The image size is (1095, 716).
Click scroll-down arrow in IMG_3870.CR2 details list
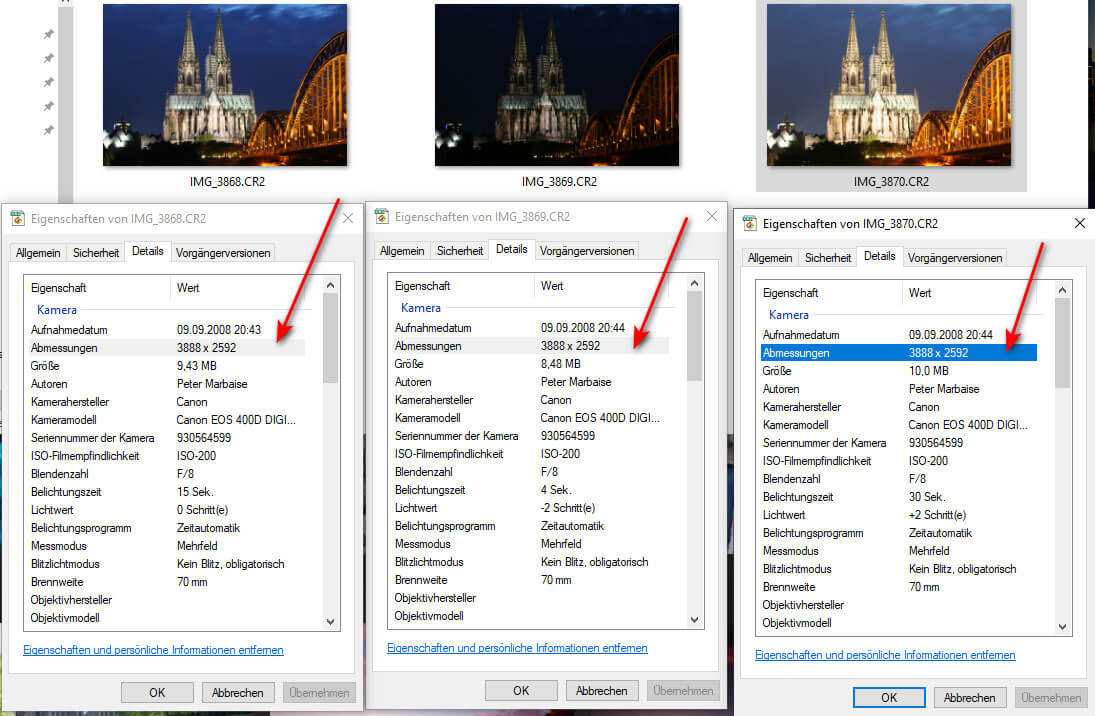(x=1062, y=626)
